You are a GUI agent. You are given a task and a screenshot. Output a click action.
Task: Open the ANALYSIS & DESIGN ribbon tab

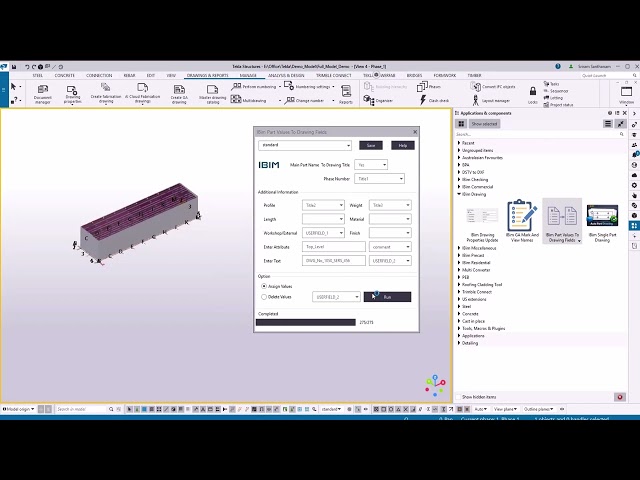click(x=286, y=76)
